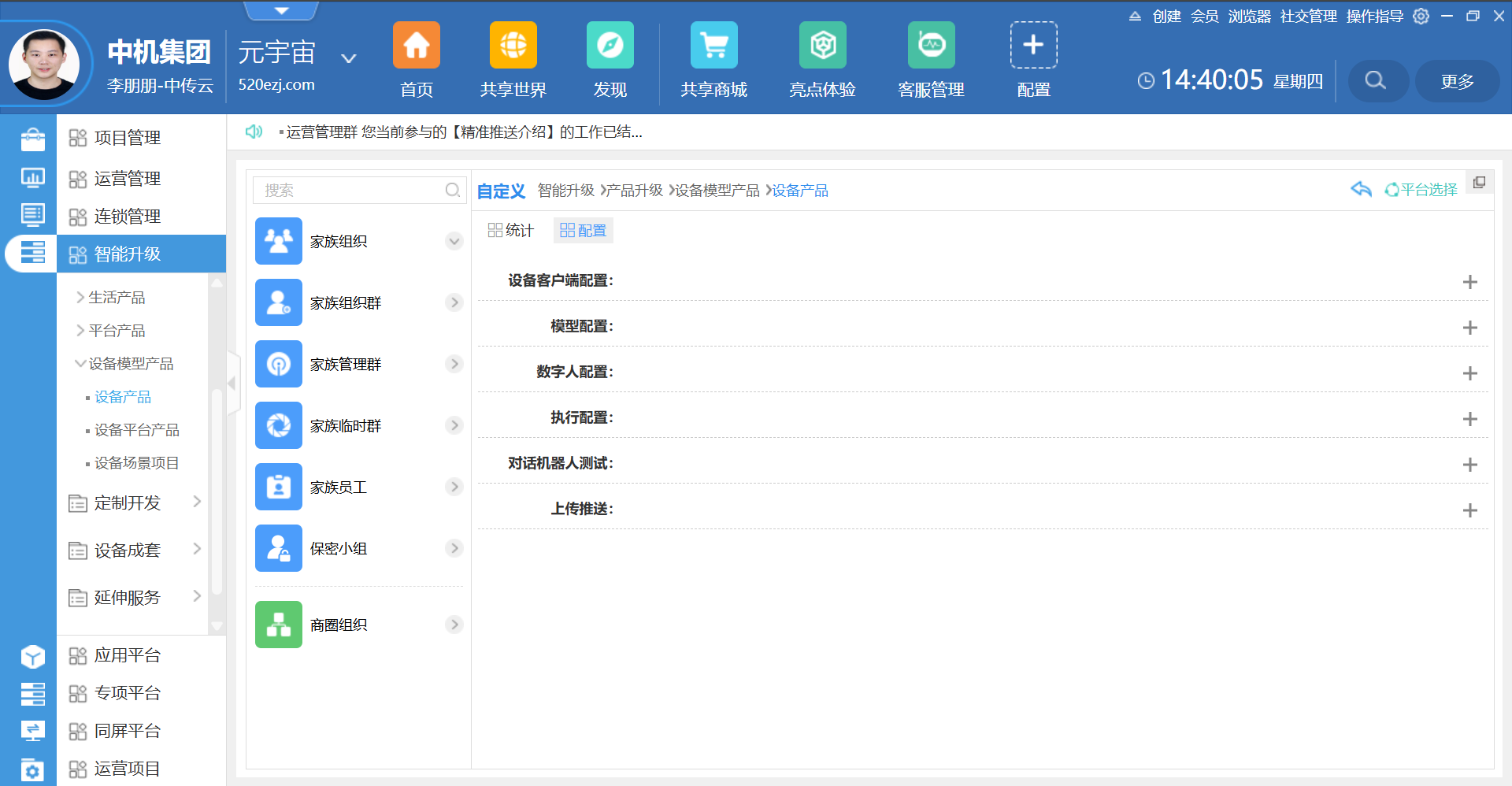Click in the 搜索 input field
Image resolution: width=1512 pixels, height=786 pixels.
click(350, 190)
